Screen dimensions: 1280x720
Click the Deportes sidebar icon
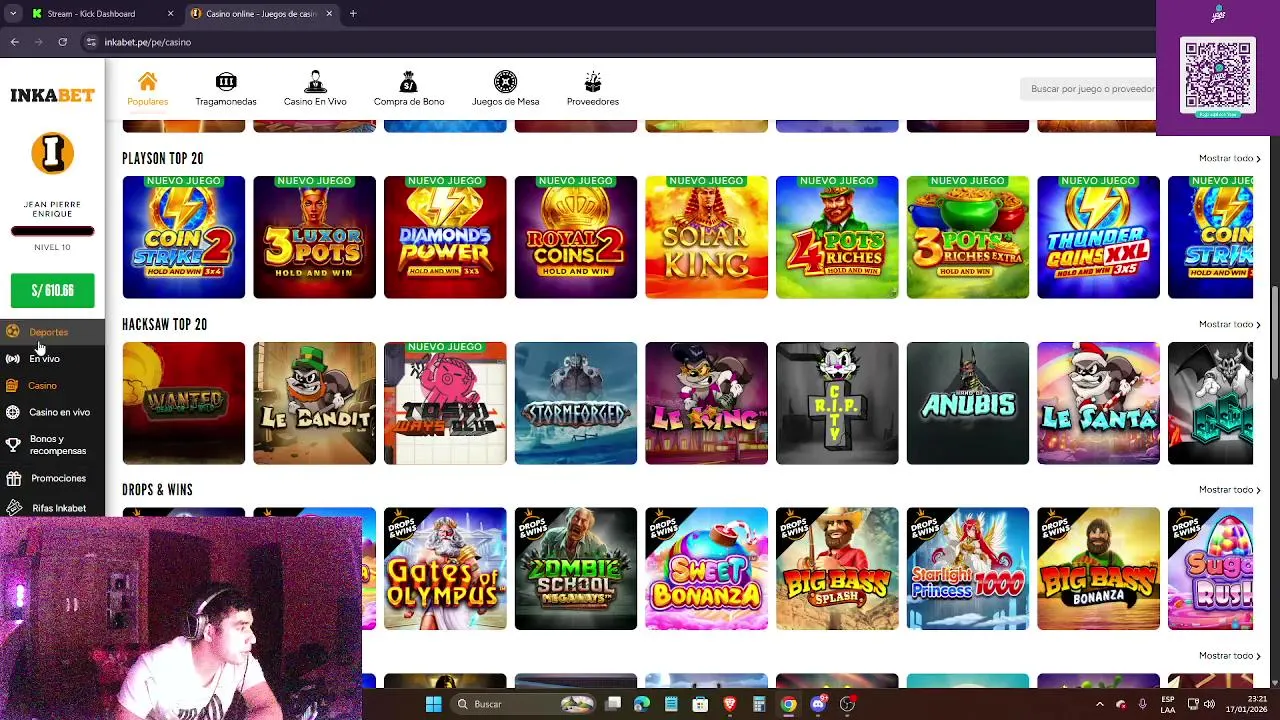(x=13, y=331)
